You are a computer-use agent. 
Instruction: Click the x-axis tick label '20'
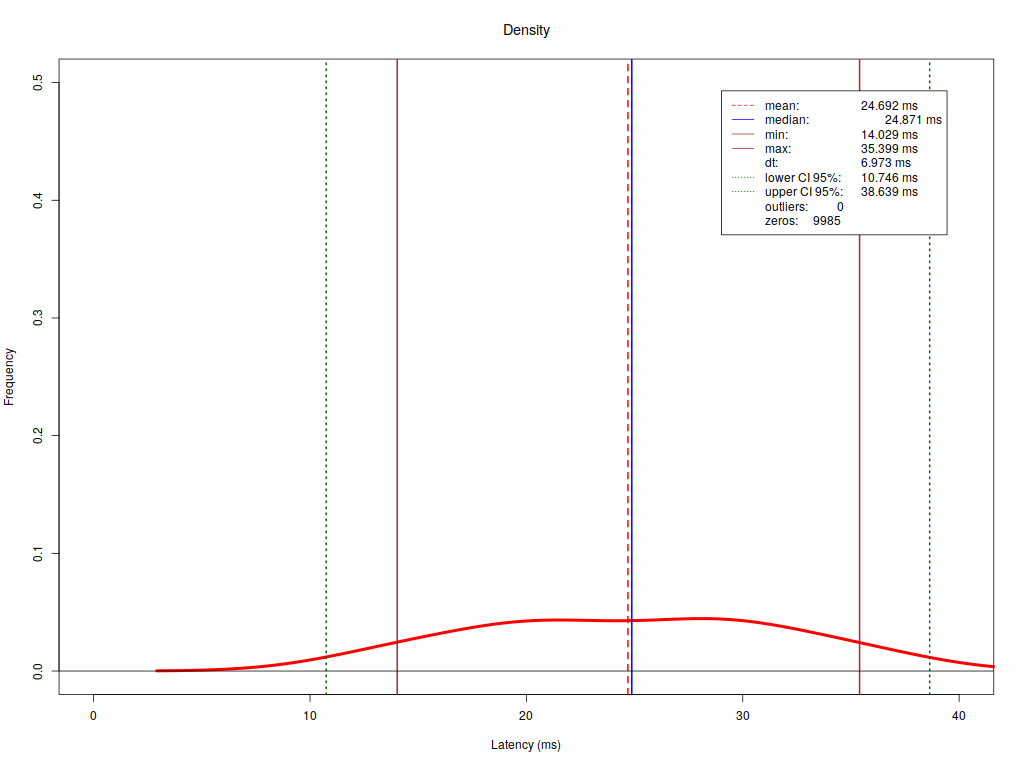pyautogui.click(x=526, y=716)
